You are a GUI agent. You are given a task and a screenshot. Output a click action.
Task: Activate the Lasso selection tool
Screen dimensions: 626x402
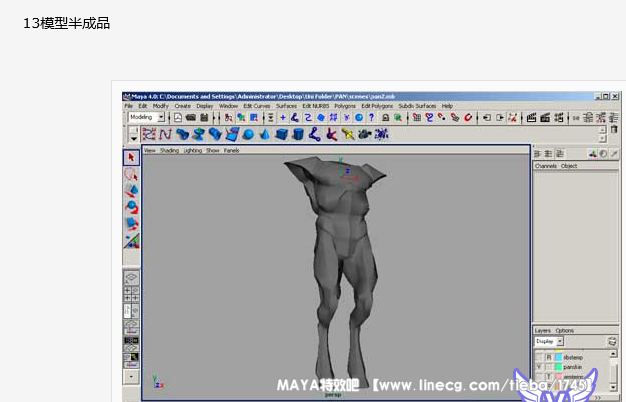point(131,174)
